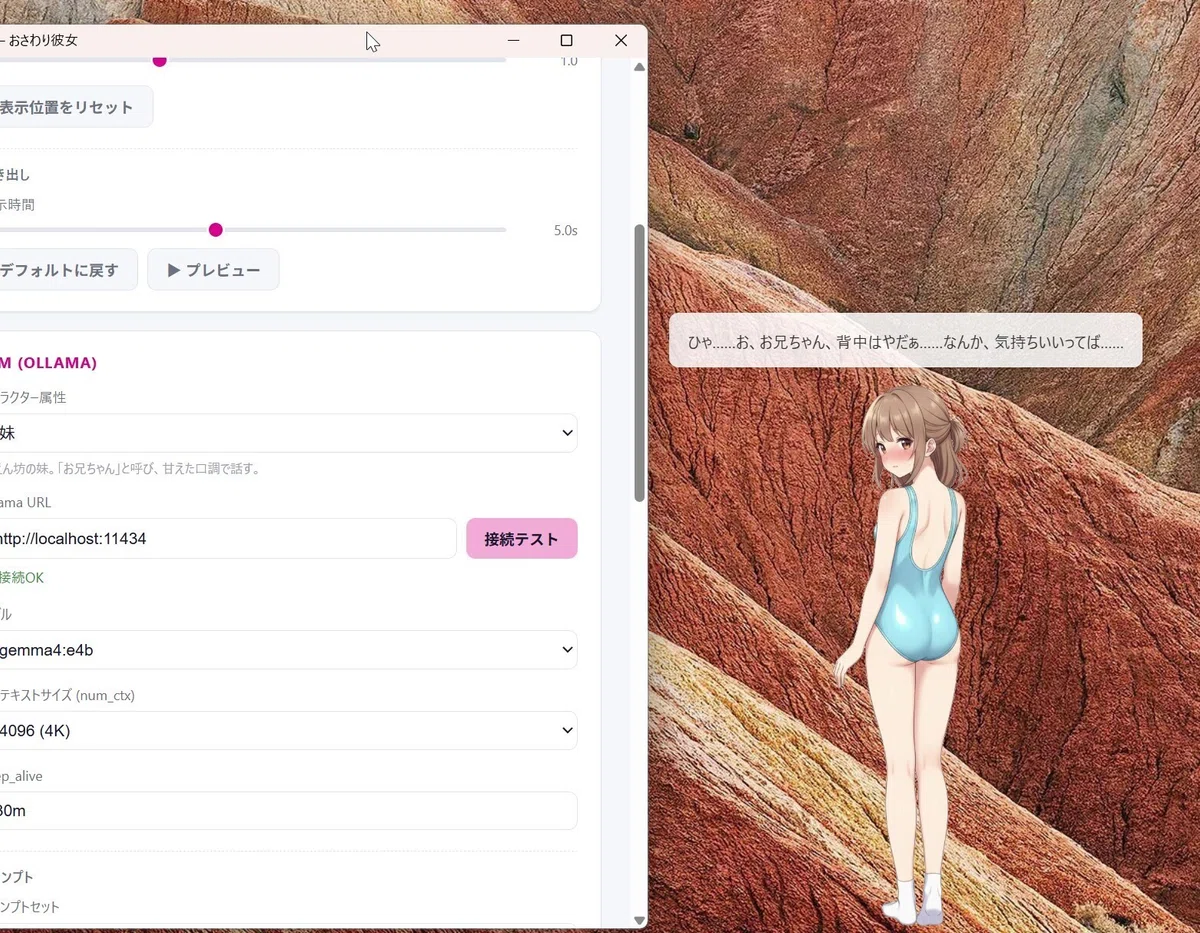Open the 4096 (4K) context size dropdown
1200x933 pixels.
288,731
